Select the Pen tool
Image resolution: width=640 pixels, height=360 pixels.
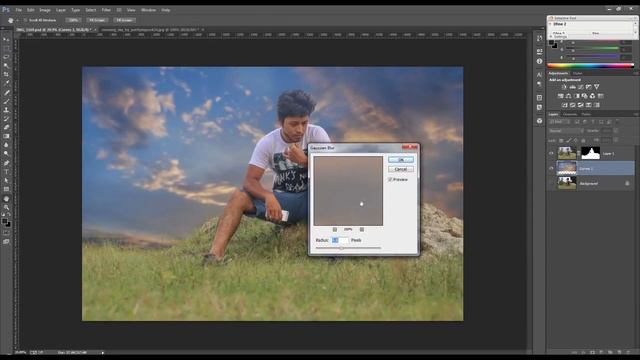[6, 163]
